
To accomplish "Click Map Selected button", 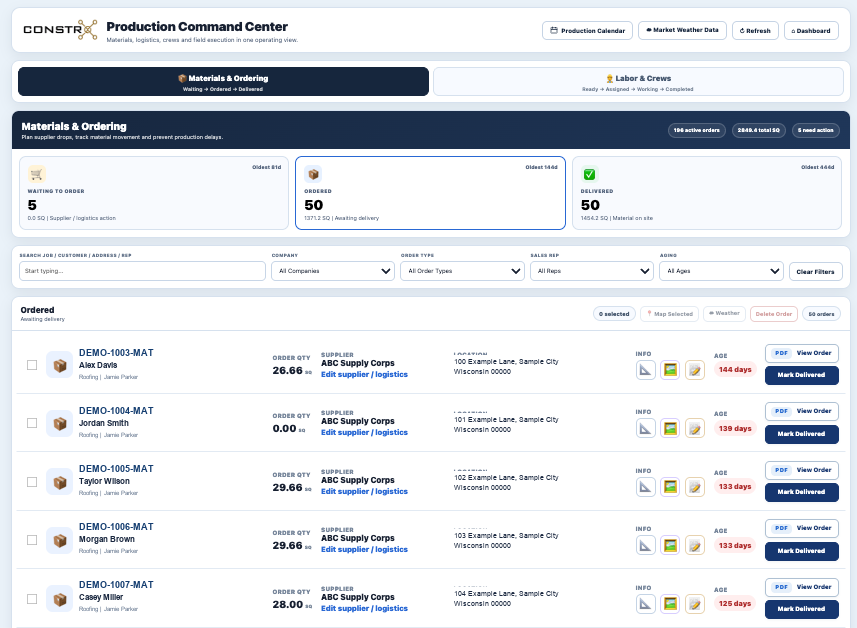I will coord(670,314).
